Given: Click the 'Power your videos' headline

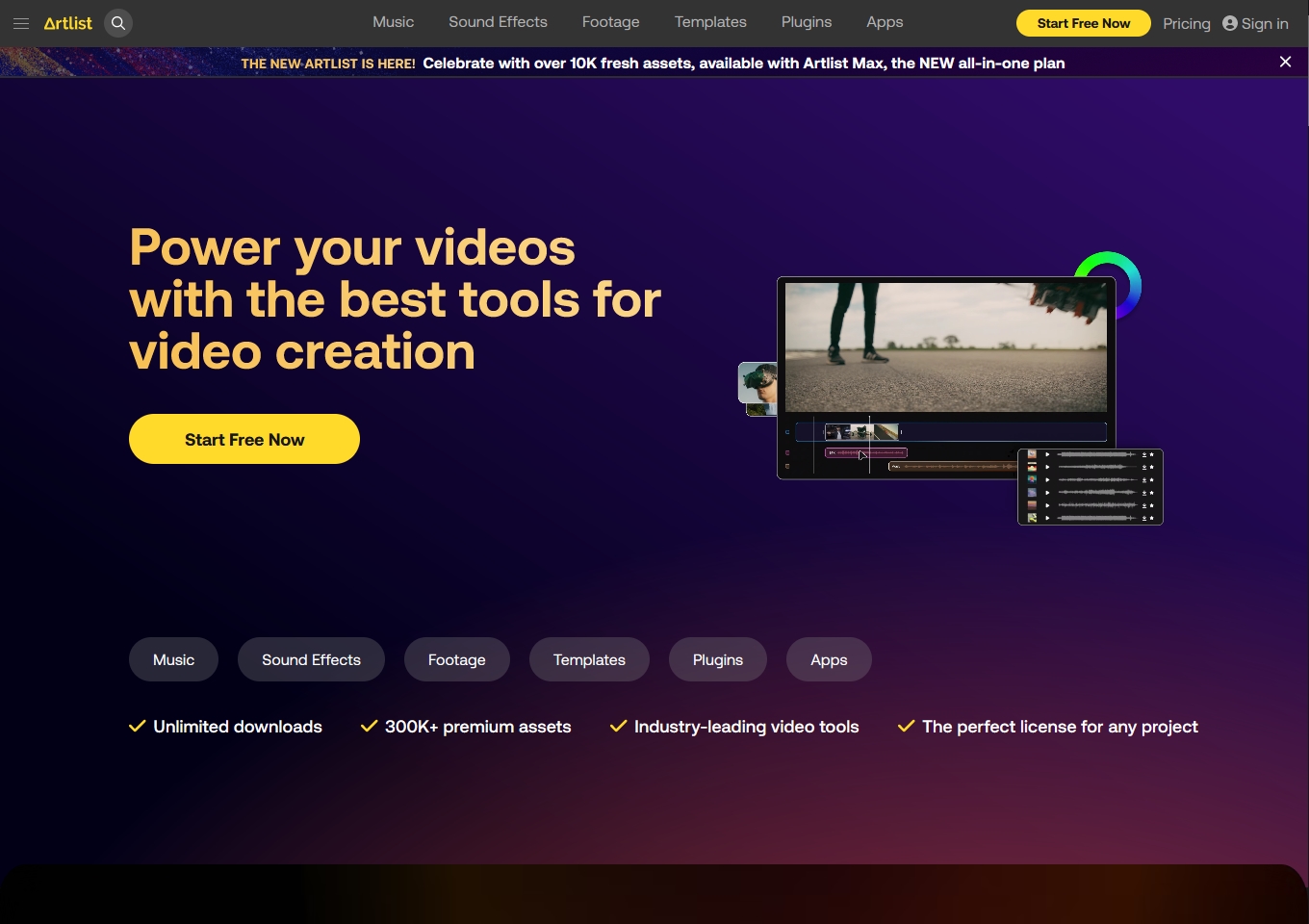Looking at the screenshot, I should coord(396,299).
